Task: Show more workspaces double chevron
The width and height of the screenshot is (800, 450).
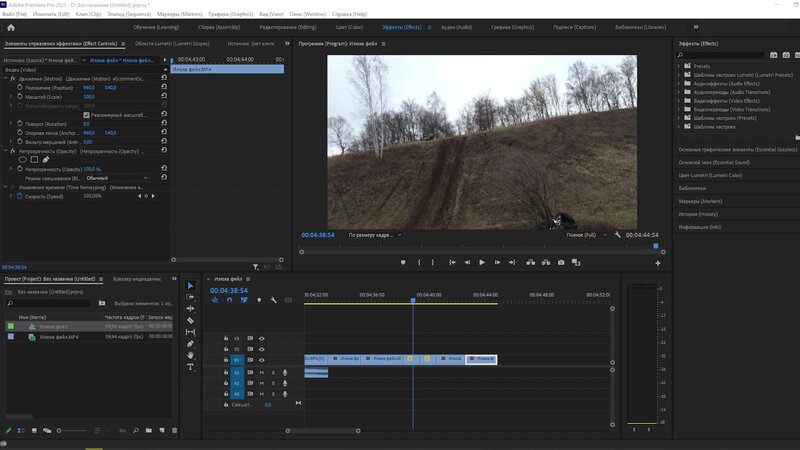Action: [696, 27]
